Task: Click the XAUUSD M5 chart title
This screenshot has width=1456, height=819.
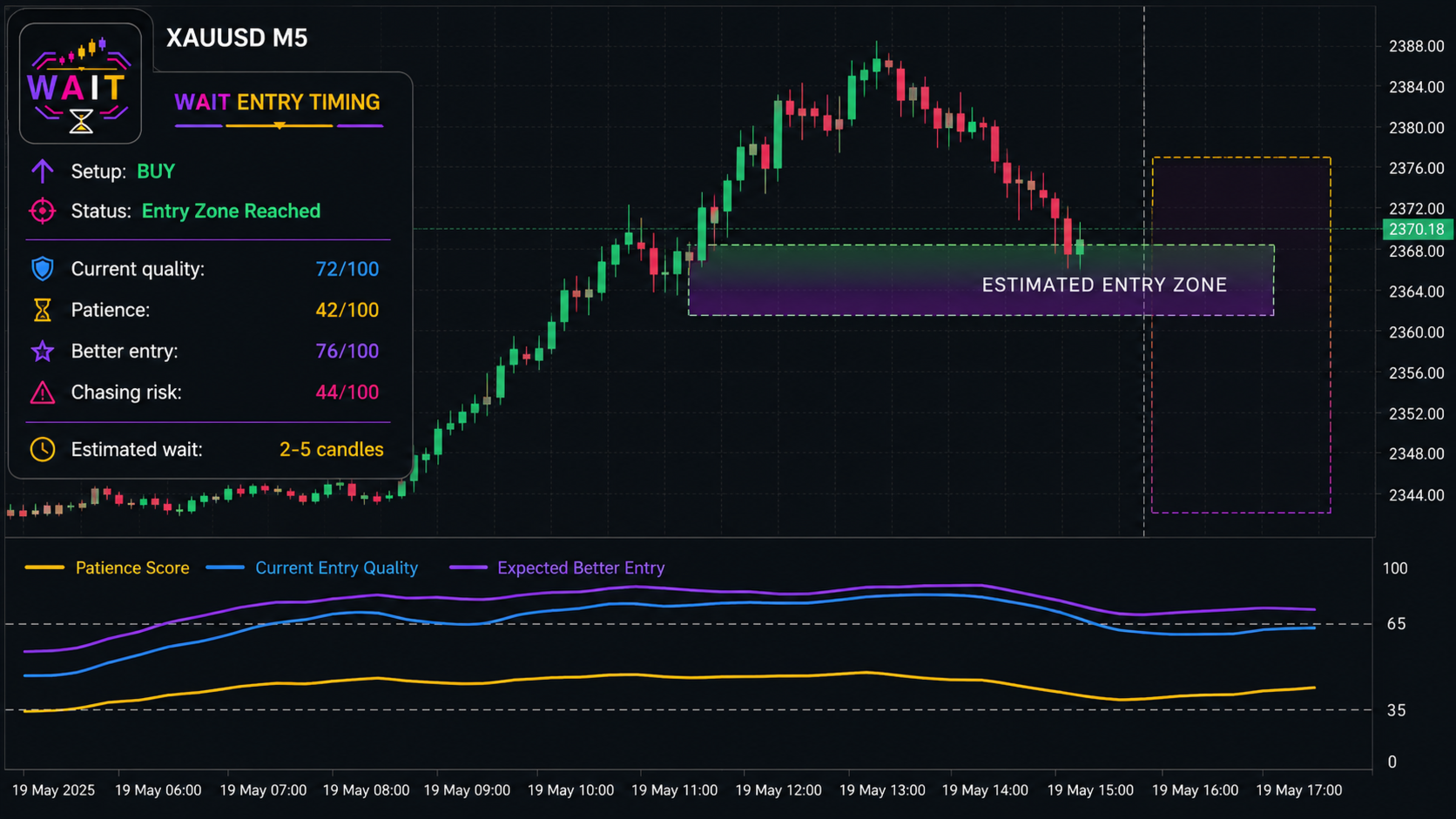Action: [237, 38]
